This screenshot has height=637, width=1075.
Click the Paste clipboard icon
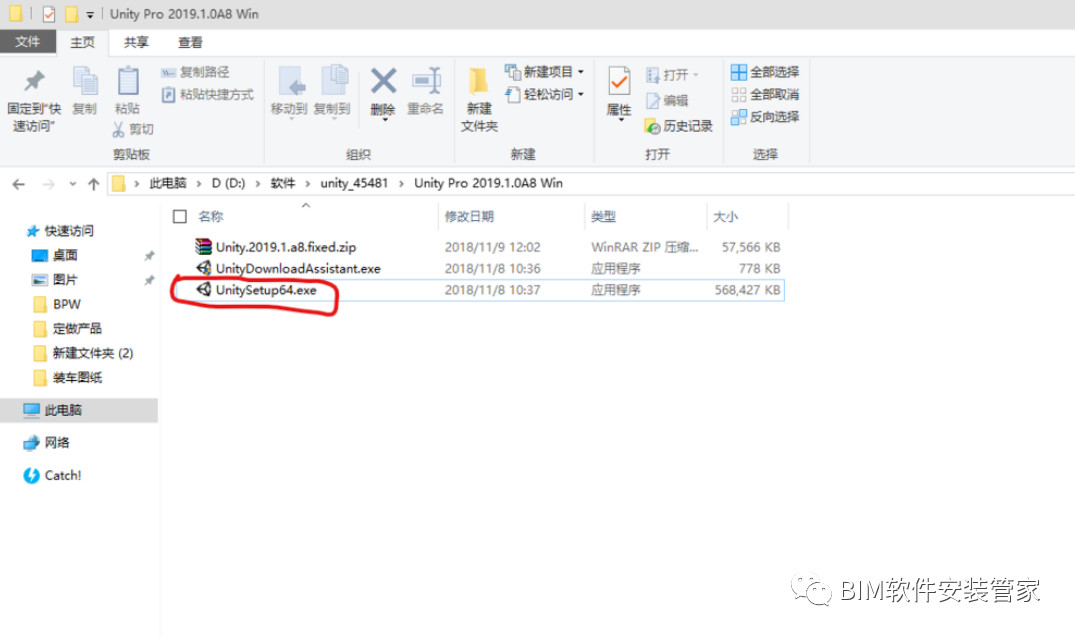click(x=128, y=82)
